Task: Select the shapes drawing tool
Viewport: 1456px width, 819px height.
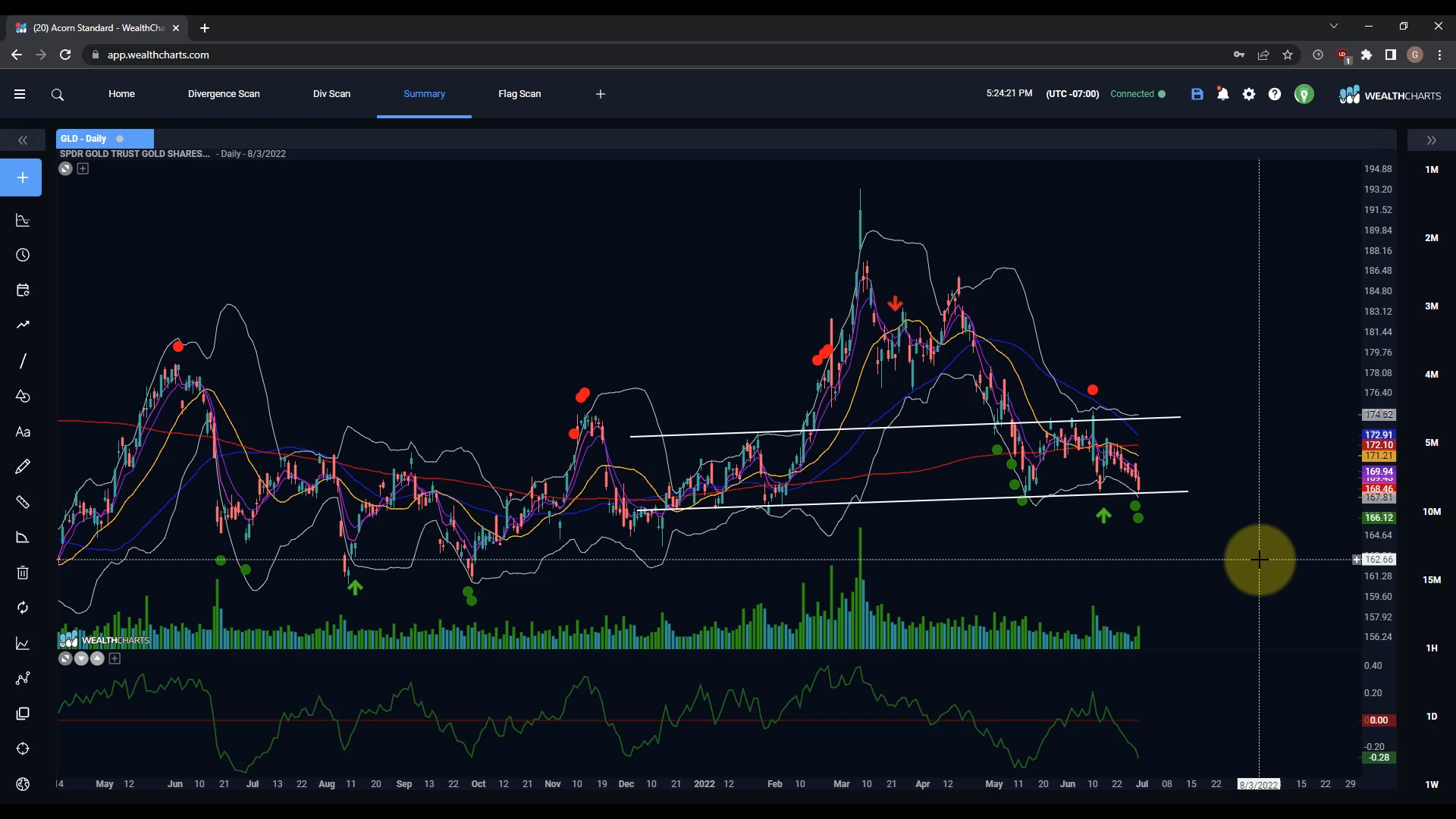Action: 23,397
